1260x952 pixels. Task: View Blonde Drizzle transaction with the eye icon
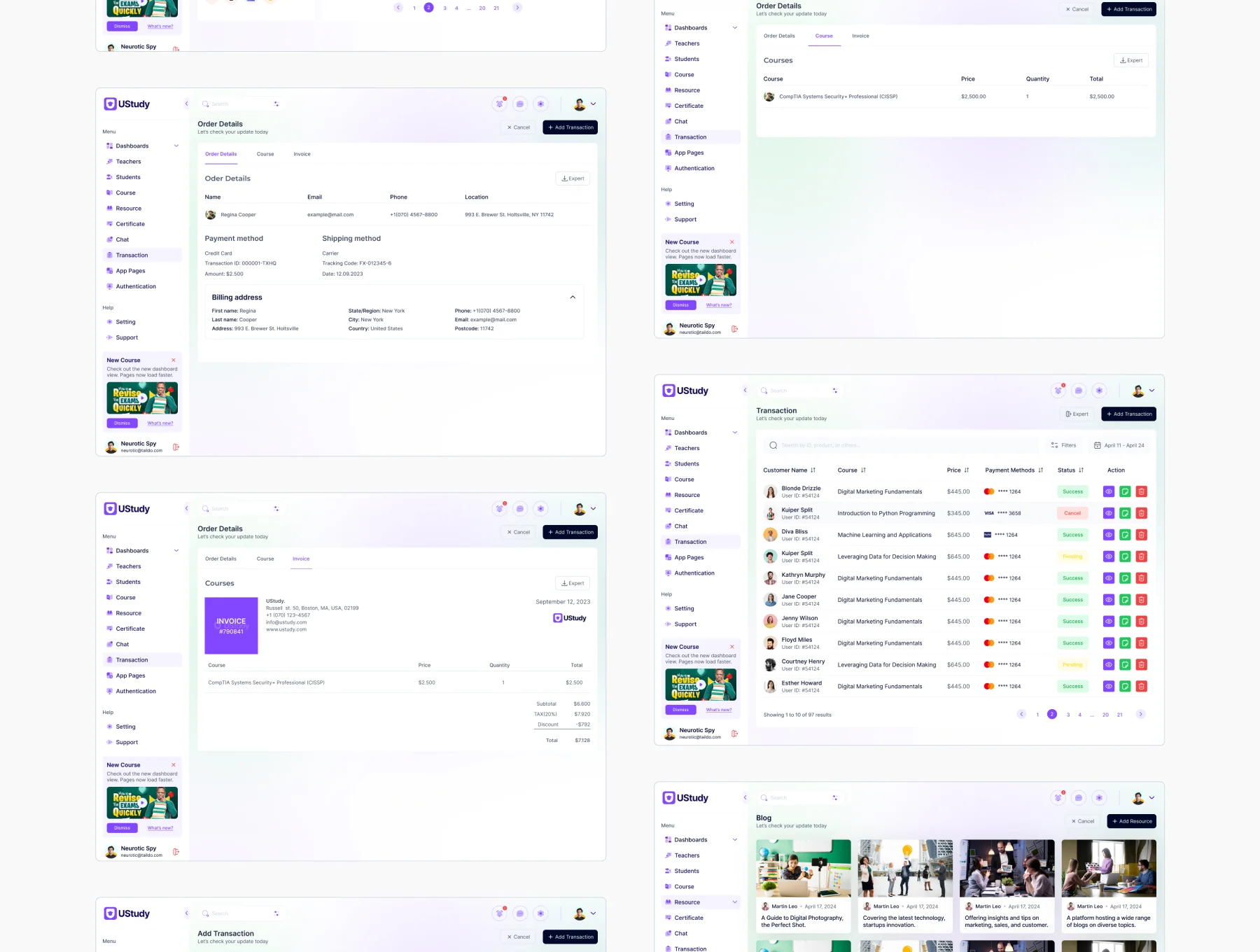(x=1109, y=491)
